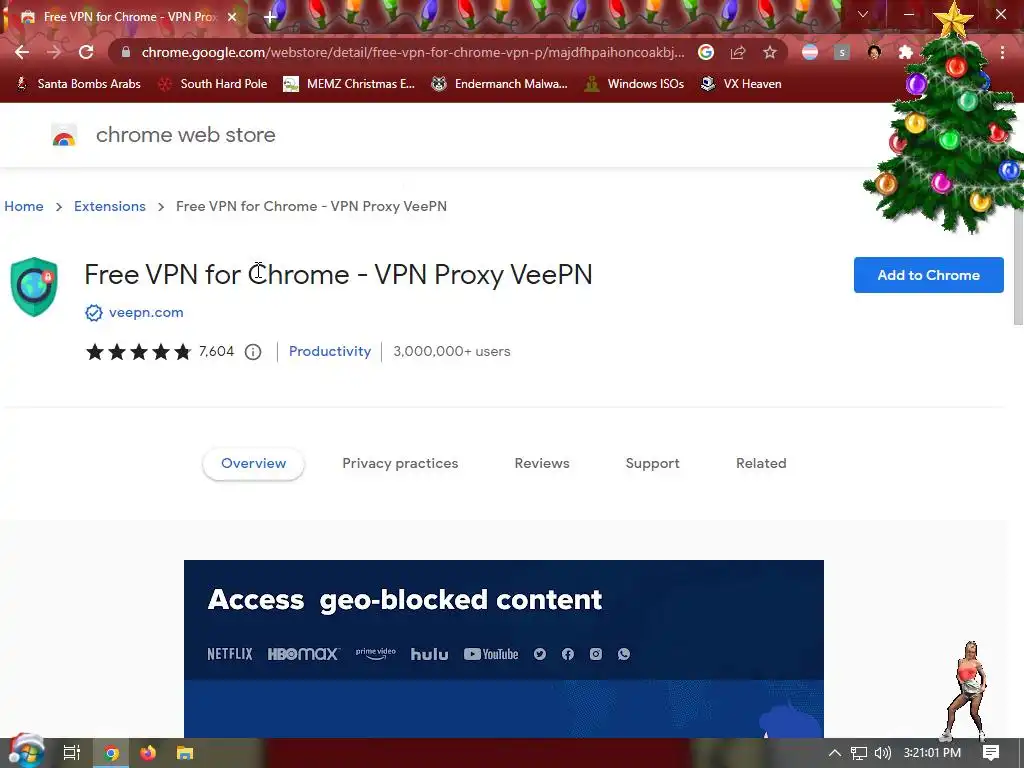Viewport: 1024px width, 768px height.
Task: Bookmark this page with the star icon
Action: 770,52
